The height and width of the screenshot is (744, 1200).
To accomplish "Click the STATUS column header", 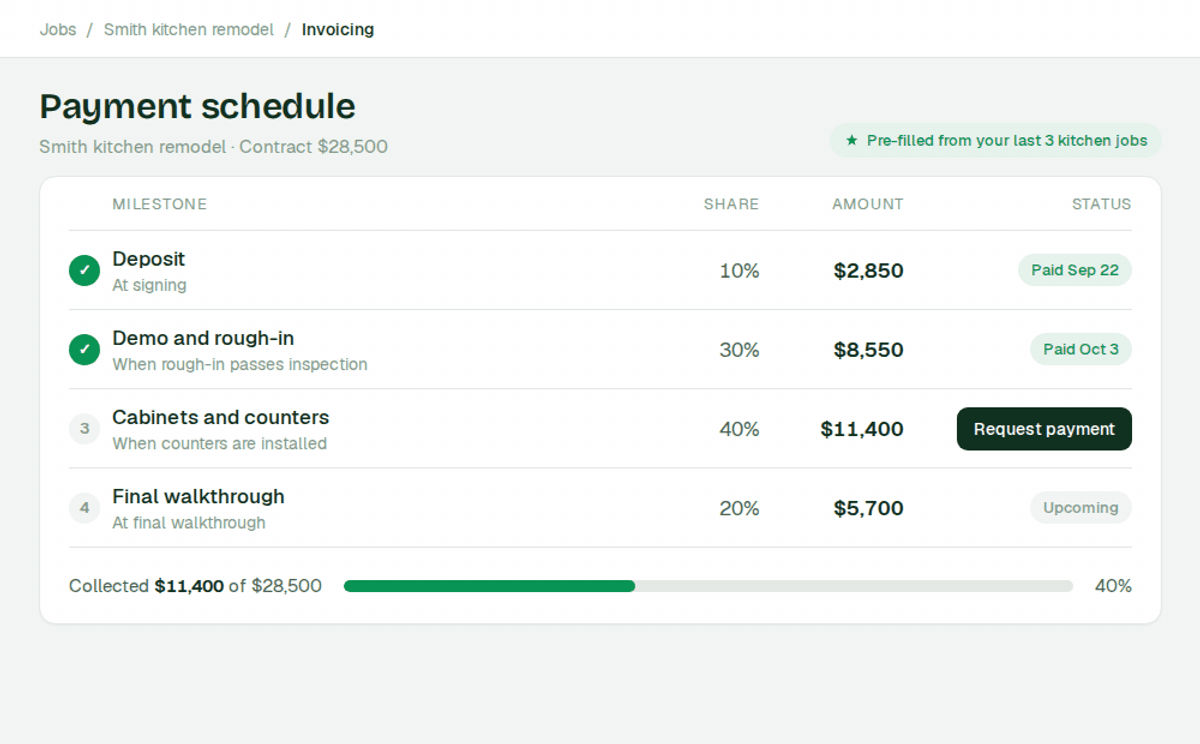I will (x=1102, y=204).
